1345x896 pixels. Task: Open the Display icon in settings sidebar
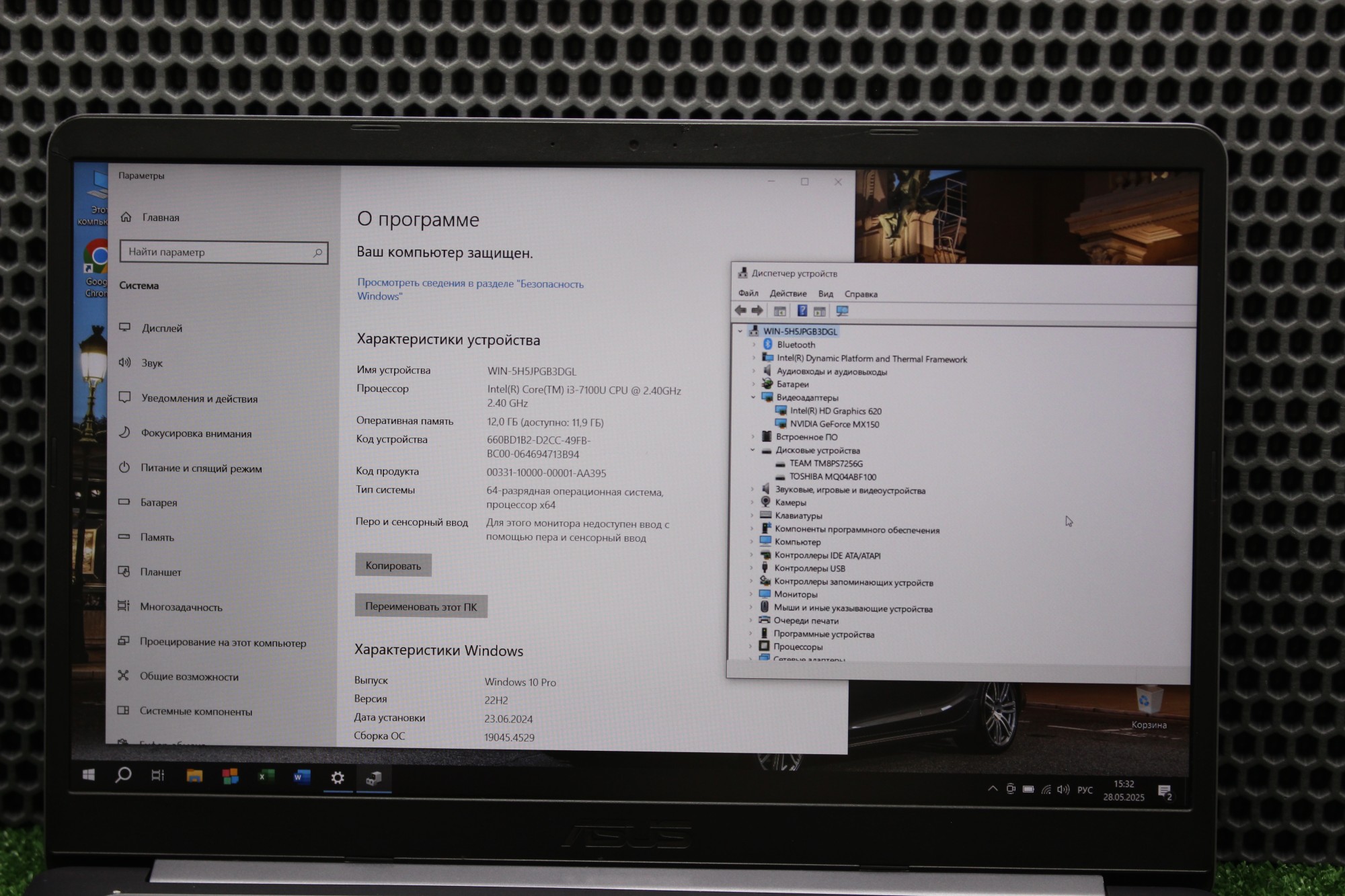tap(125, 327)
